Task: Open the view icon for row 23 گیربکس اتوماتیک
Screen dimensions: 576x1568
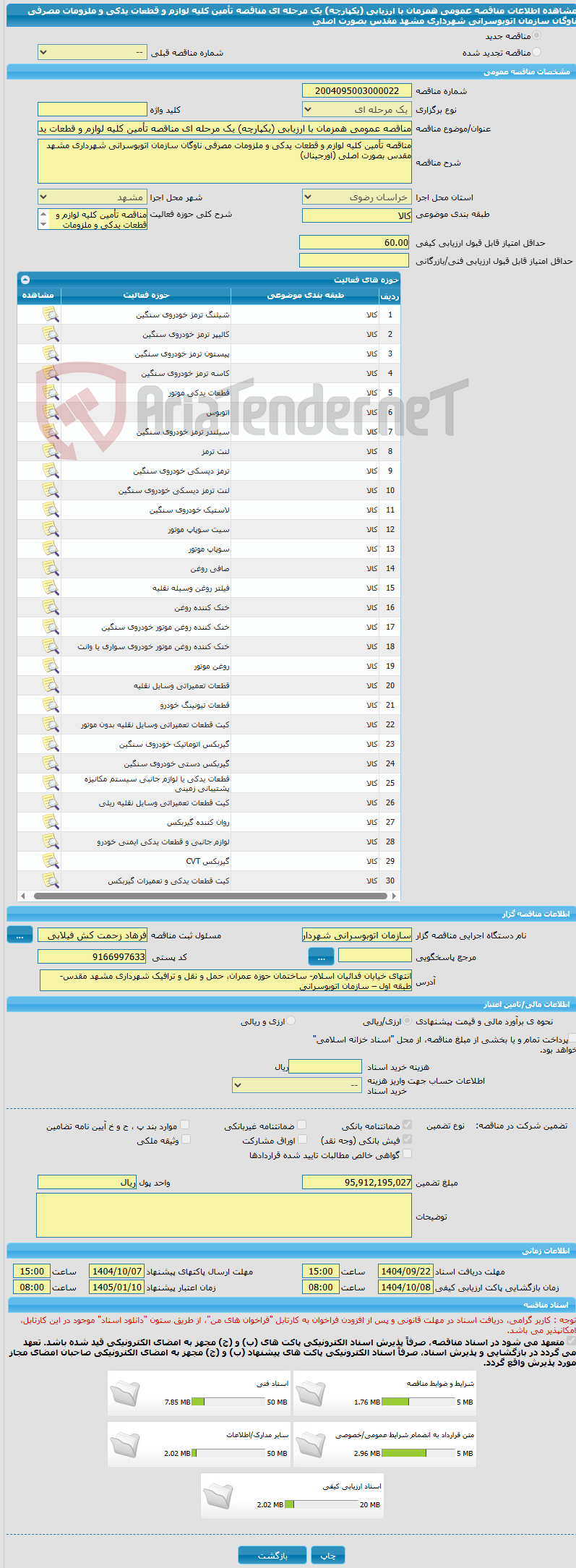Action: [x=50, y=744]
